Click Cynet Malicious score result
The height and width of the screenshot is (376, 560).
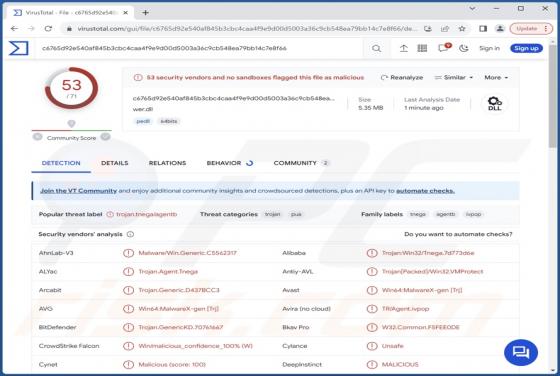(172, 365)
